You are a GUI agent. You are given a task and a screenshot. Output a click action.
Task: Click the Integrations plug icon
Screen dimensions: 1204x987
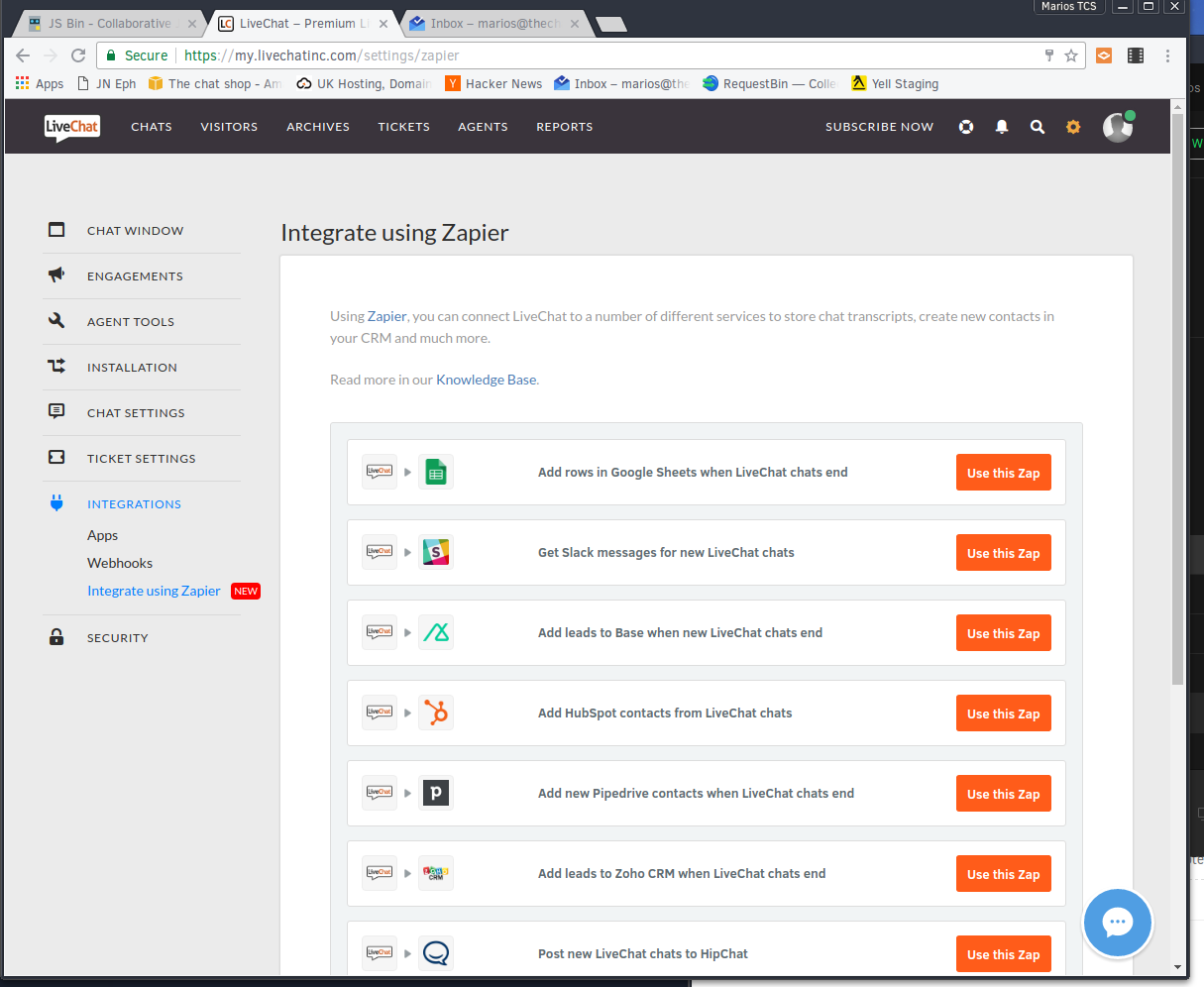(x=56, y=503)
